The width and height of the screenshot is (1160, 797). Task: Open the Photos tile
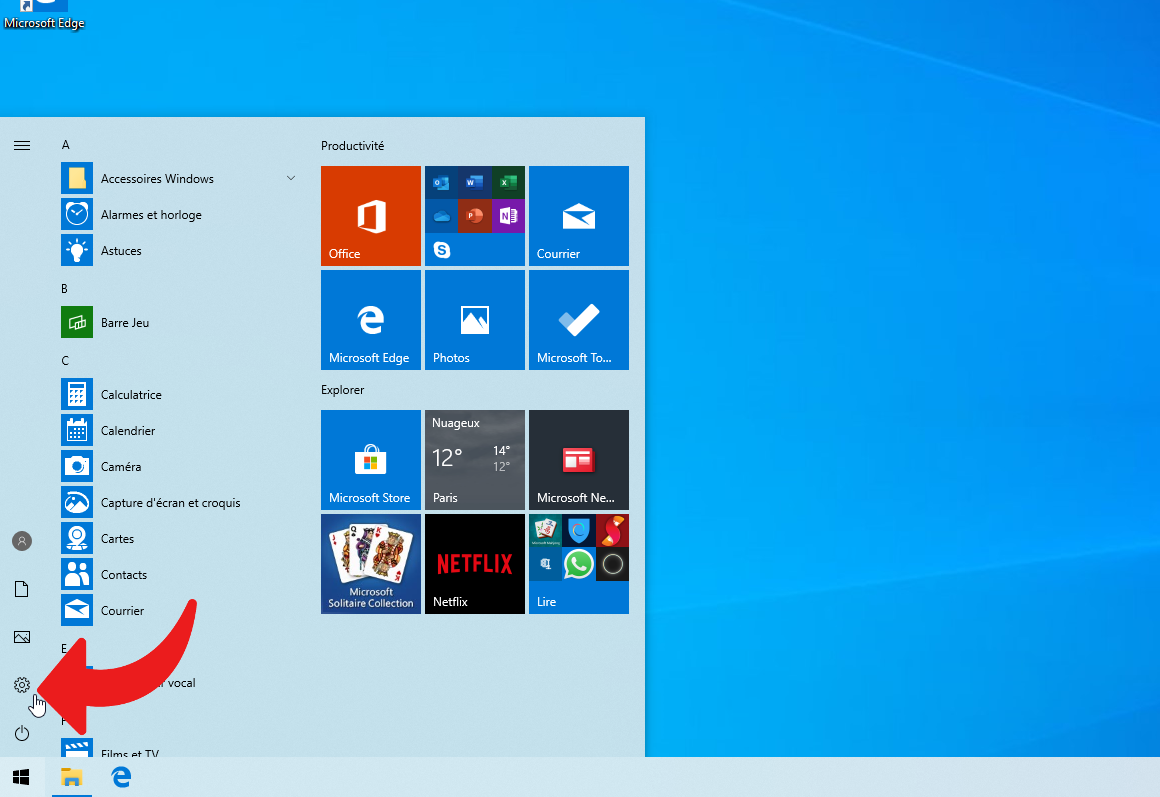click(475, 320)
